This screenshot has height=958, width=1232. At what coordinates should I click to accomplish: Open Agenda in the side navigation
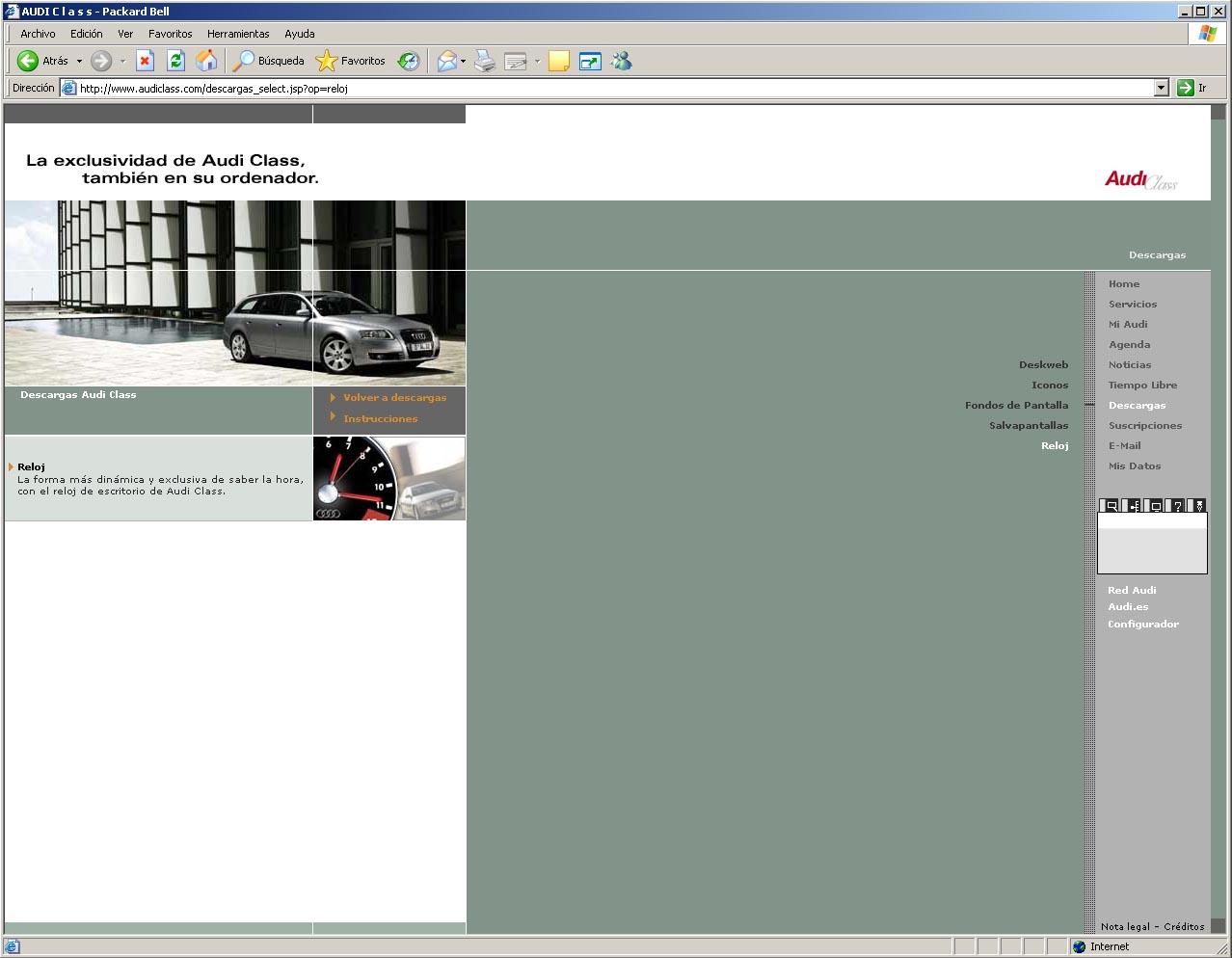point(1129,344)
